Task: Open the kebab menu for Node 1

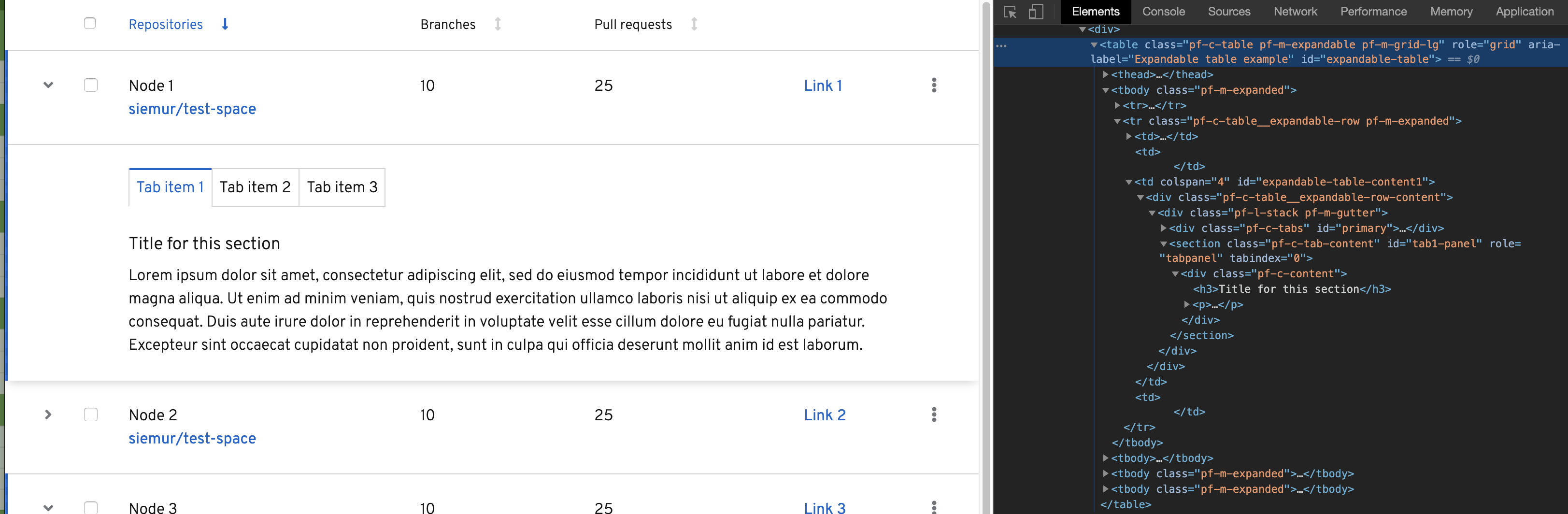Action: tap(934, 86)
